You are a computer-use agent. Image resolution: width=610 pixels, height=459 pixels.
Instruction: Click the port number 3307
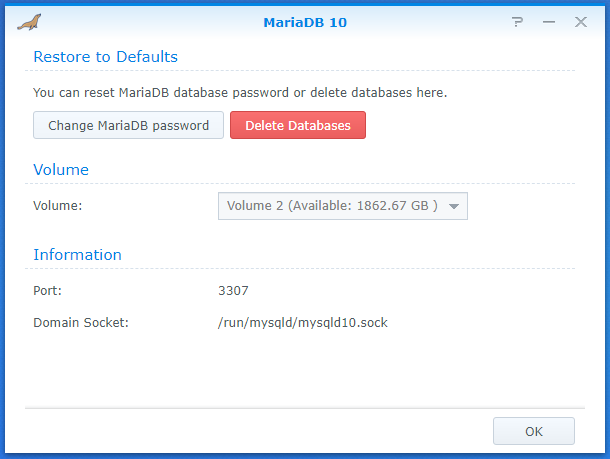(233, 291)
